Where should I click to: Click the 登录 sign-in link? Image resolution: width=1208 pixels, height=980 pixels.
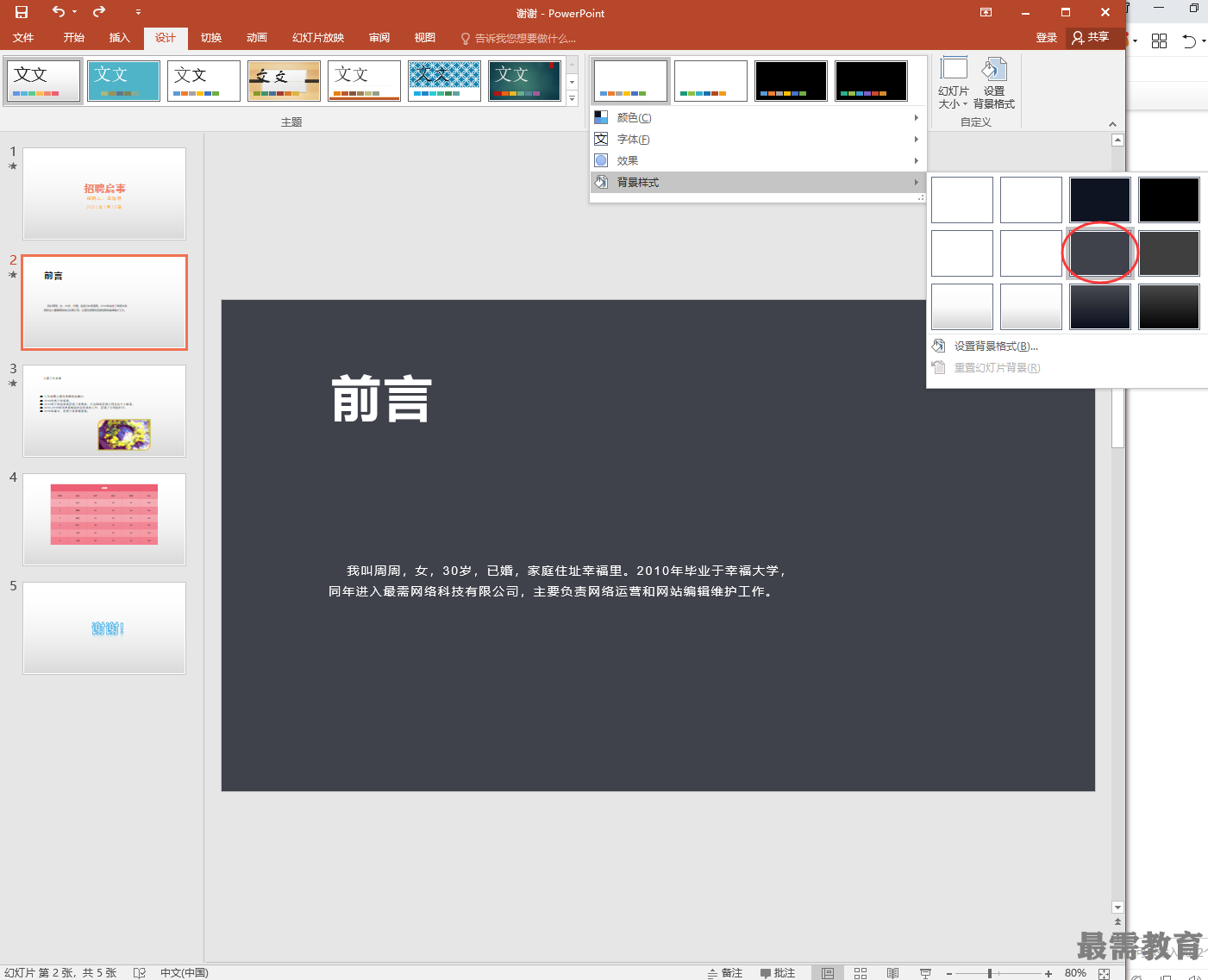(x=1047, y=38)
